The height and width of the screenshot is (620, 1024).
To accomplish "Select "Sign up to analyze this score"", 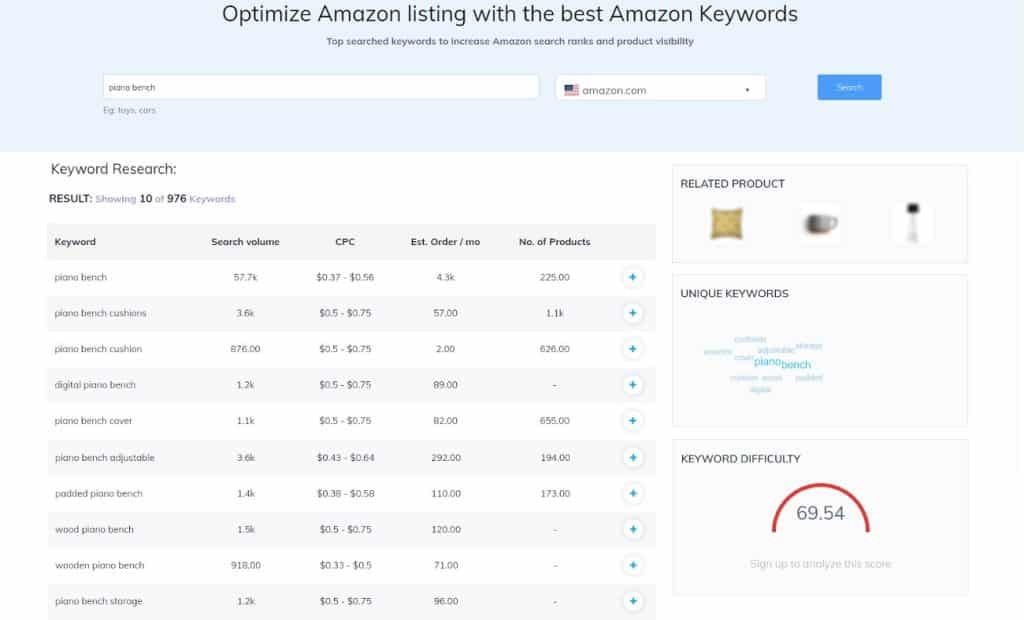I will point(819,563).
